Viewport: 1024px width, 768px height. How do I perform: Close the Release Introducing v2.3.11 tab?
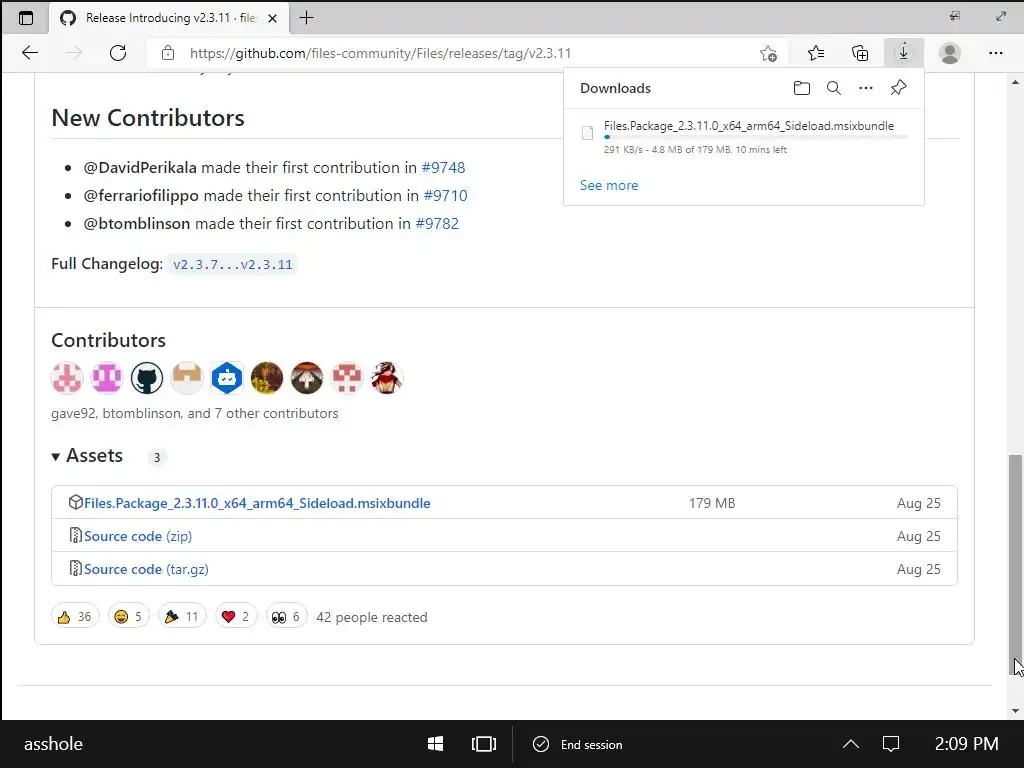tap(272, 18)
